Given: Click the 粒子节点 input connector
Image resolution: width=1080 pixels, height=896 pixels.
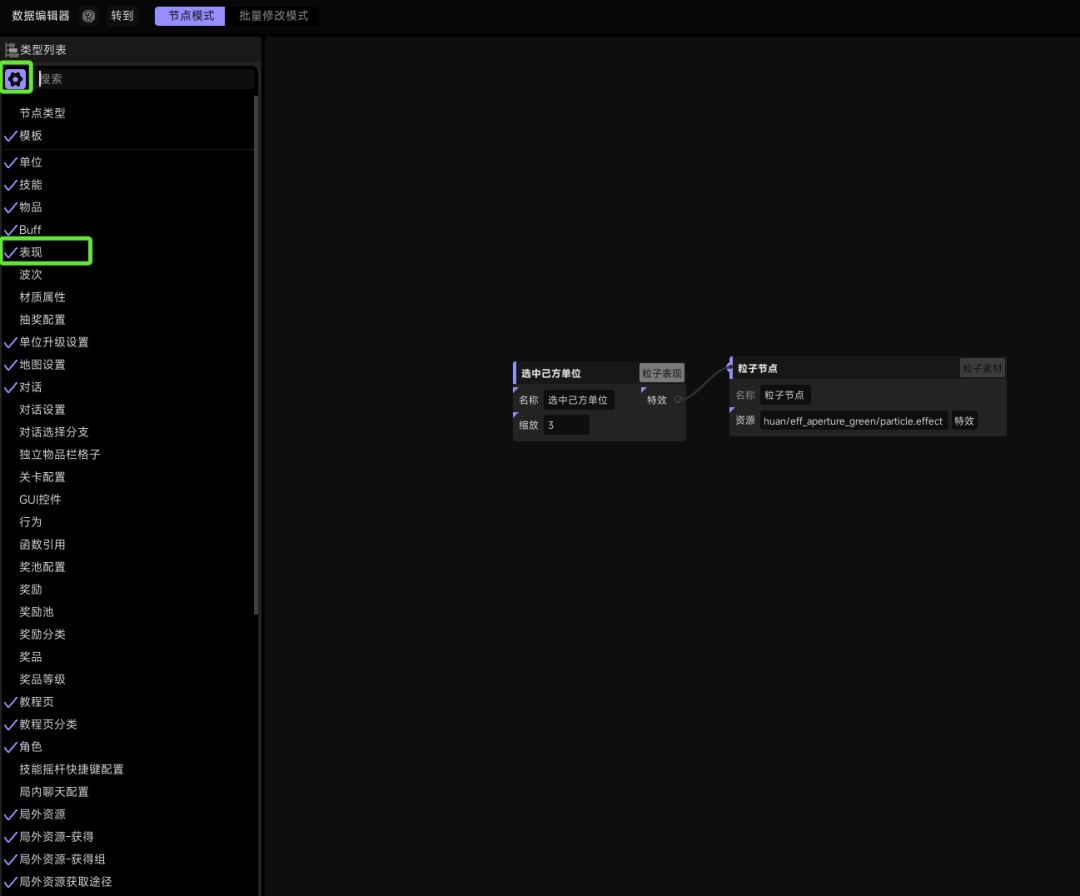Looking at the screenshot, I should [x=729, y=368].
